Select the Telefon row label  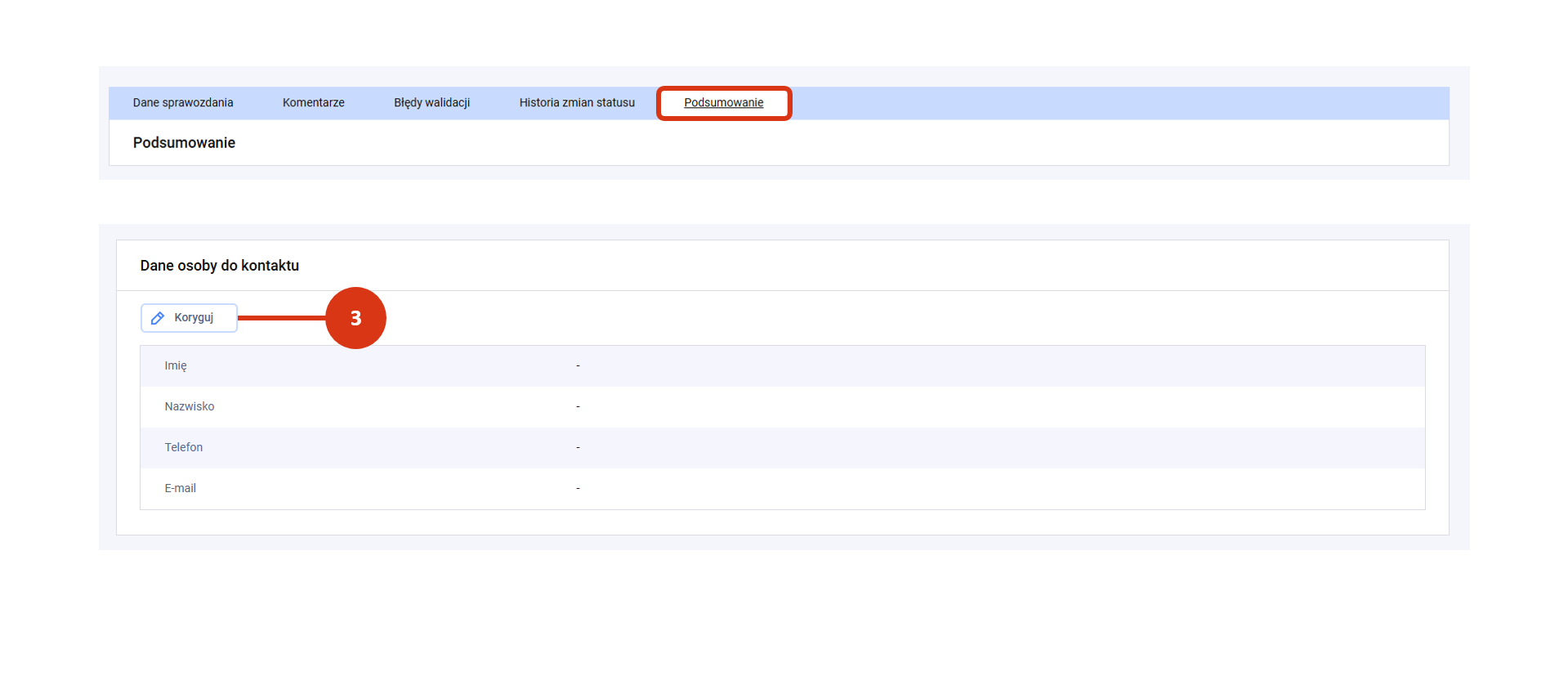click(x=184, y=447)
